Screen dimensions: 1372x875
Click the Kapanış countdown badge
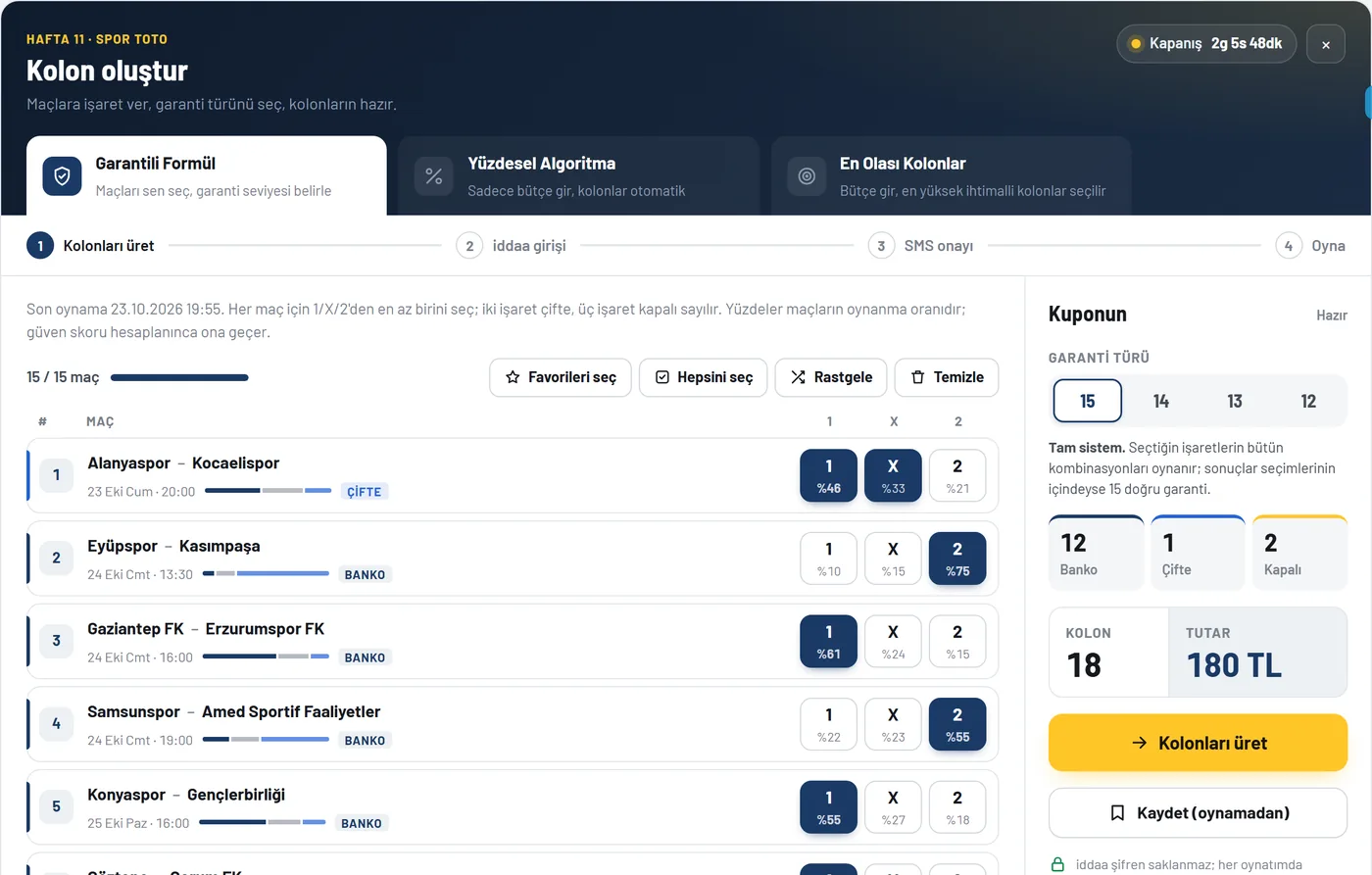(x=1206, y=44)
